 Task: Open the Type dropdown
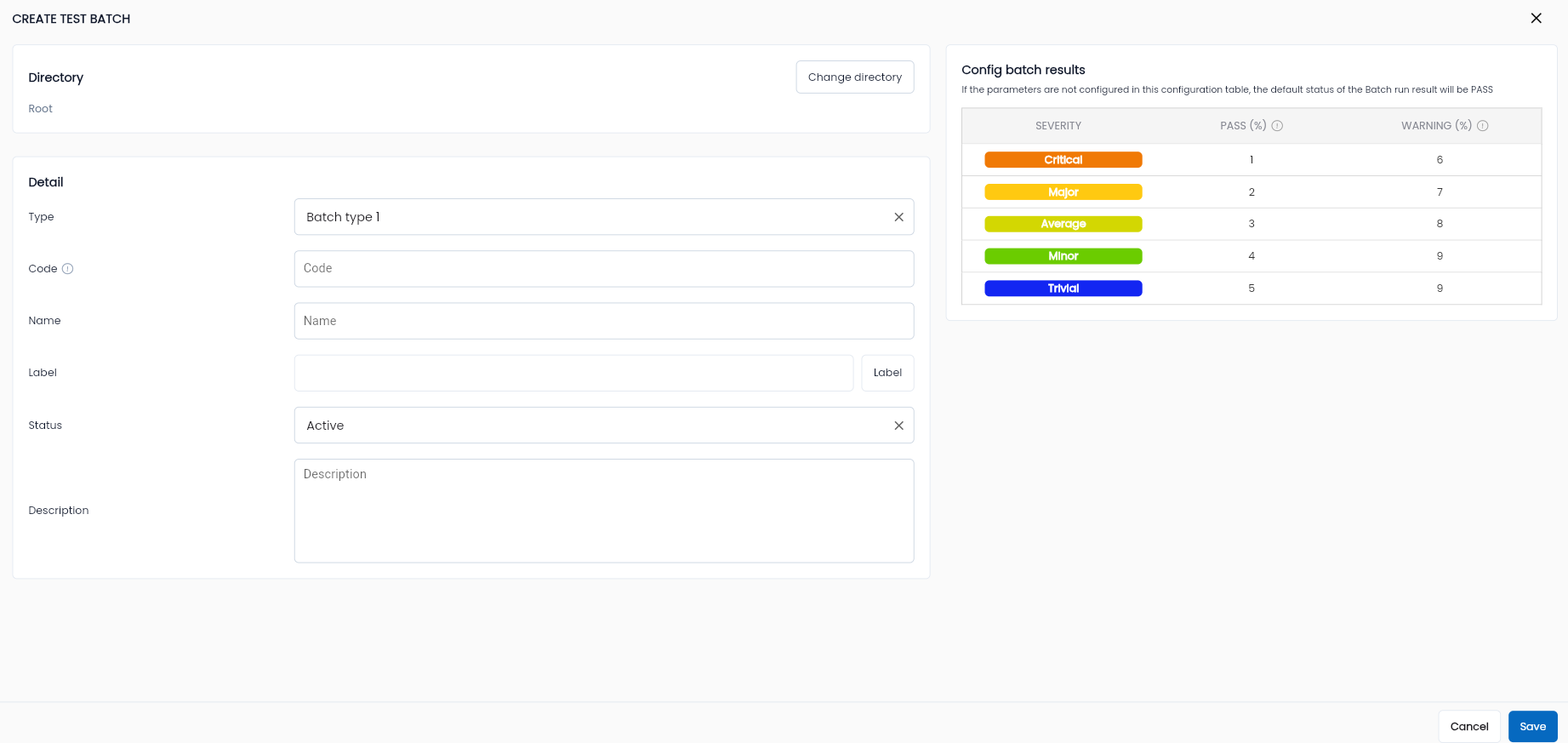point(604,217)
